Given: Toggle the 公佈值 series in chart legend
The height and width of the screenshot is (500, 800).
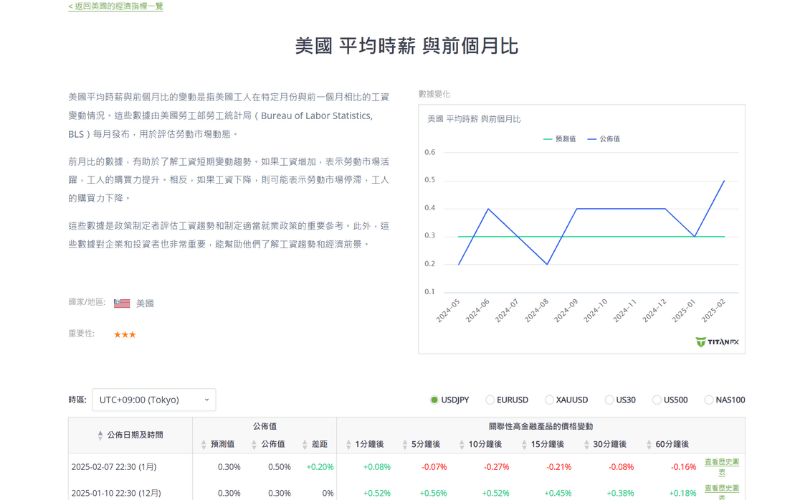Looking at the screenshot, I should 604,139.
